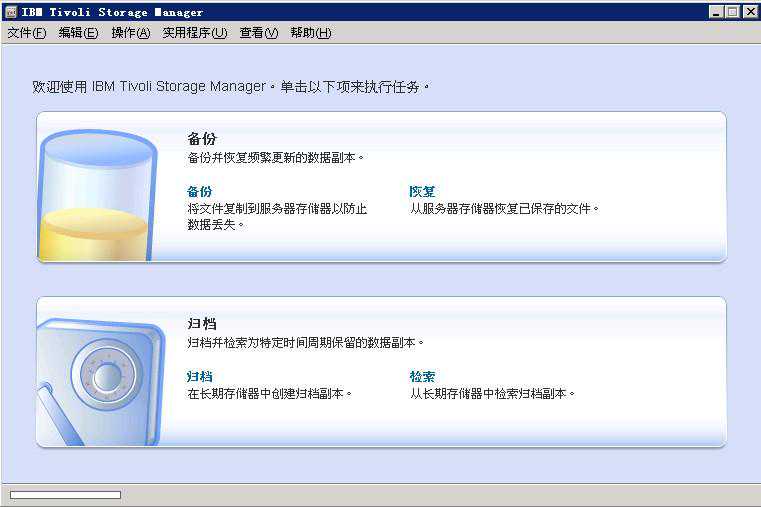The image size is (761, 507).
Task: Click the status bar progress indicator
Action: [65, 495]
